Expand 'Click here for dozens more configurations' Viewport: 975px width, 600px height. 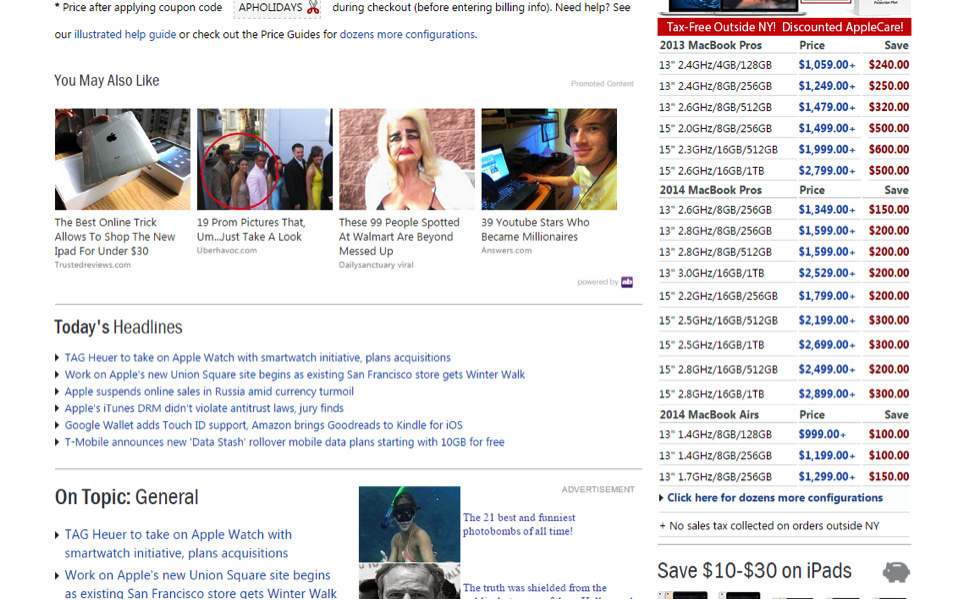pos(774,498)
